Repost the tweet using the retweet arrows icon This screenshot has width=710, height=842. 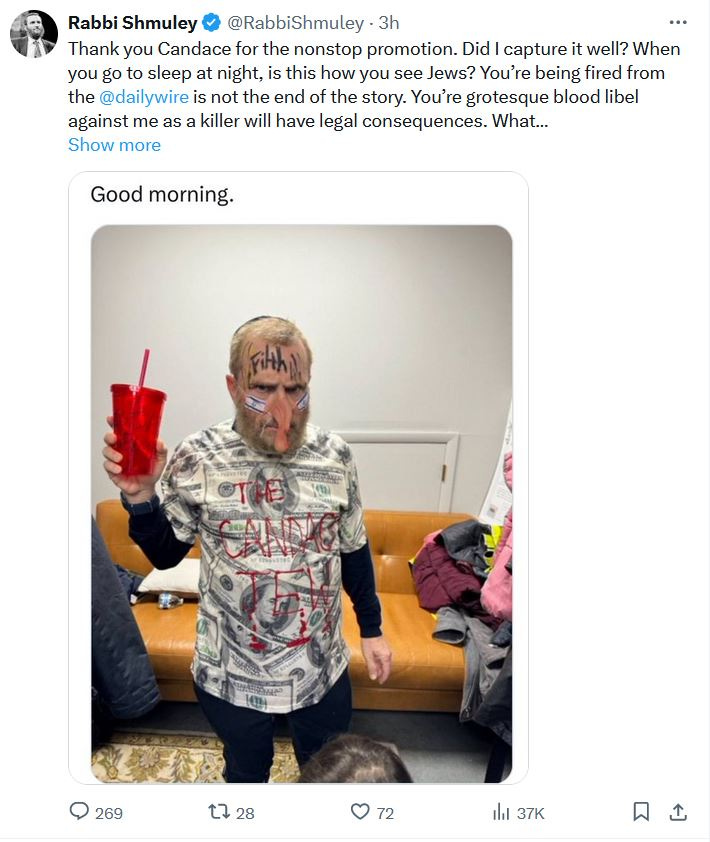(219, 811)
